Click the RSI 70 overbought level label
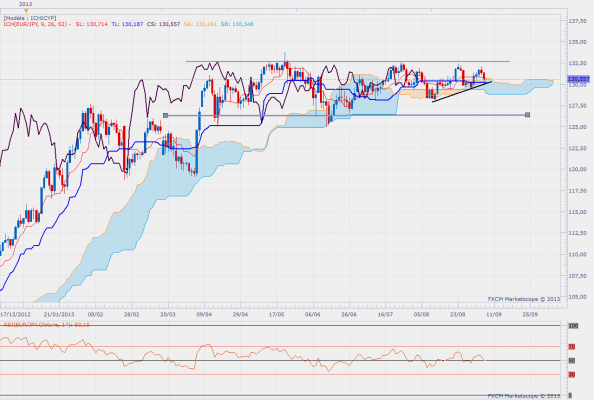Screen dimensions: 594x400 [x=572, y=347]
